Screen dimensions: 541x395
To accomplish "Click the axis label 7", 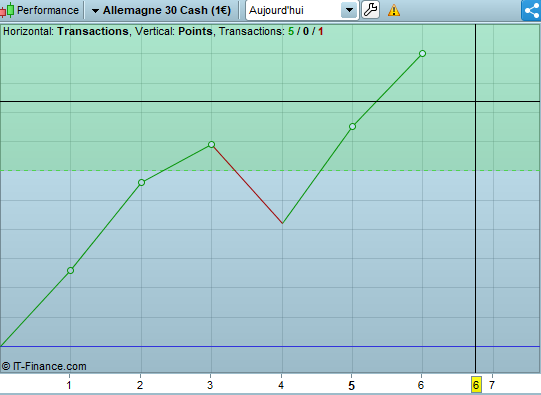I will [492, 385].
